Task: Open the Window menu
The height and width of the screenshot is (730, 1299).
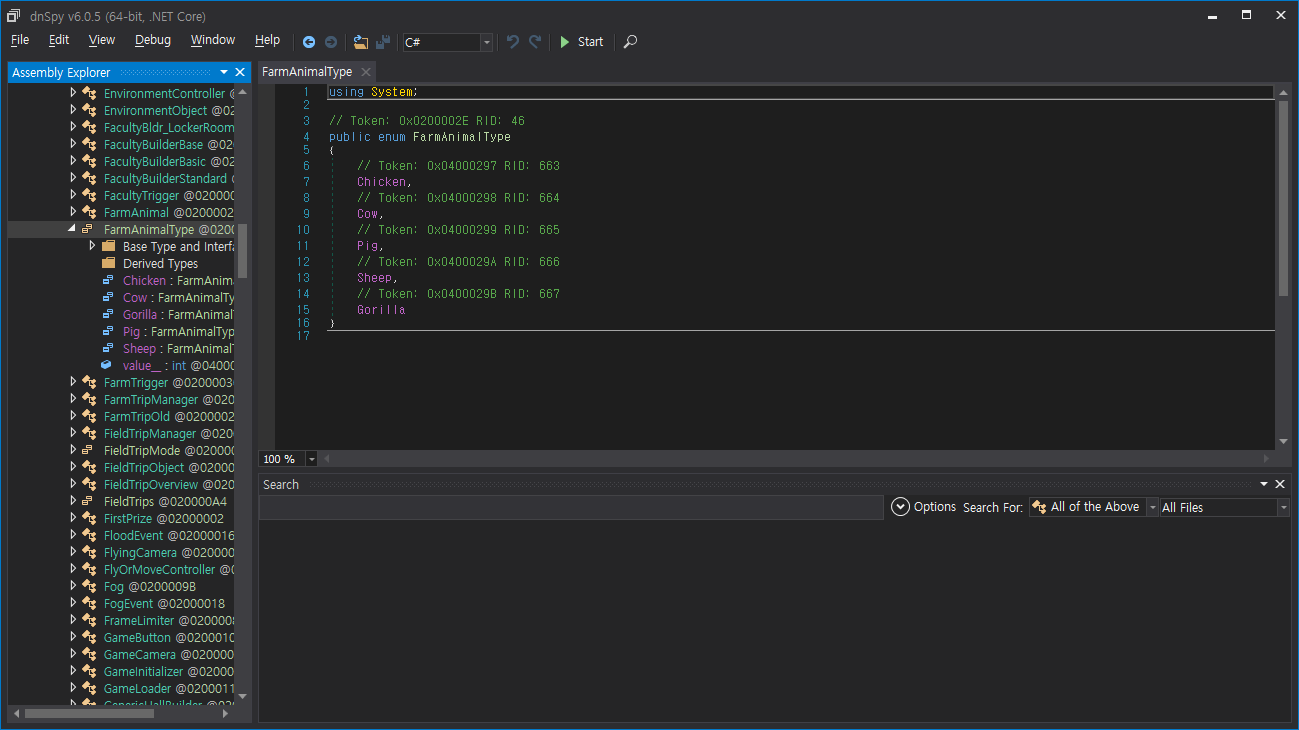Action: click(212, 40)
